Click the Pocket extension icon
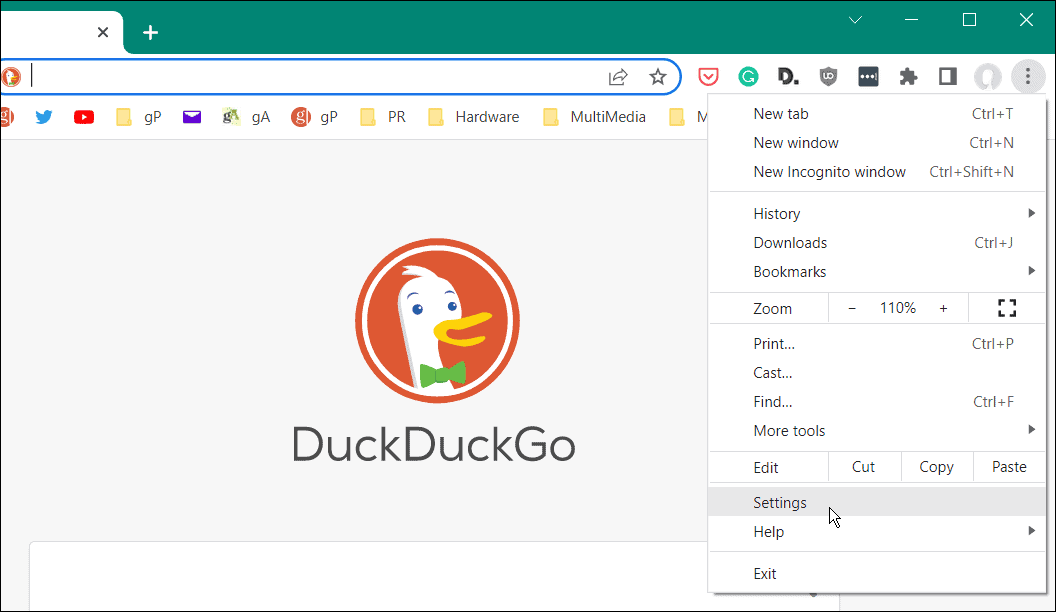Viewport: 1056px width, 612px height. pos(708,77)
